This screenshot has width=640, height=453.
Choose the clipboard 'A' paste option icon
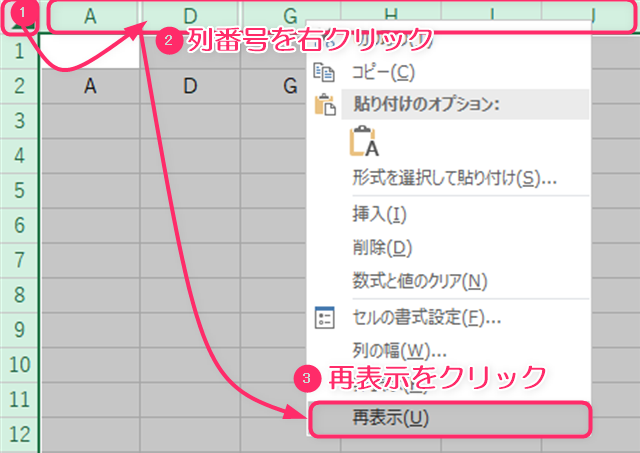point(366,143)
